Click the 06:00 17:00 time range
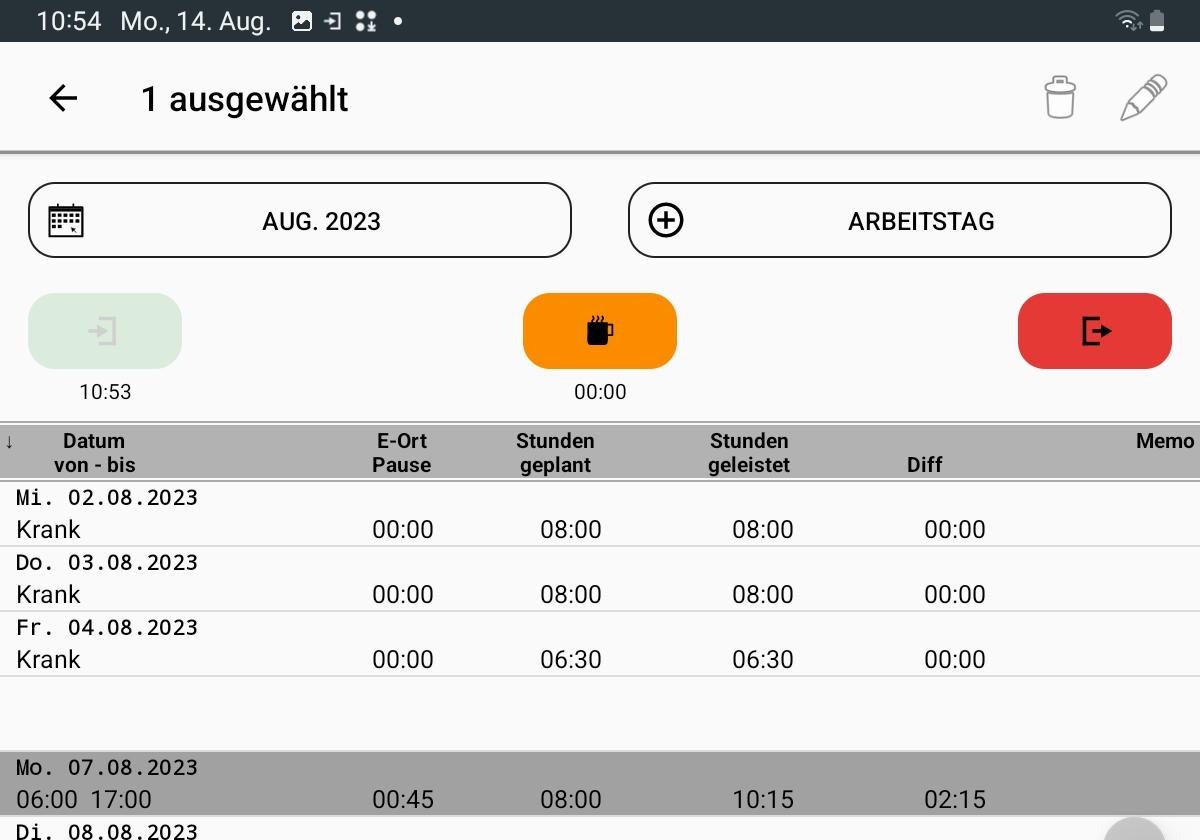 coord(84,799)
